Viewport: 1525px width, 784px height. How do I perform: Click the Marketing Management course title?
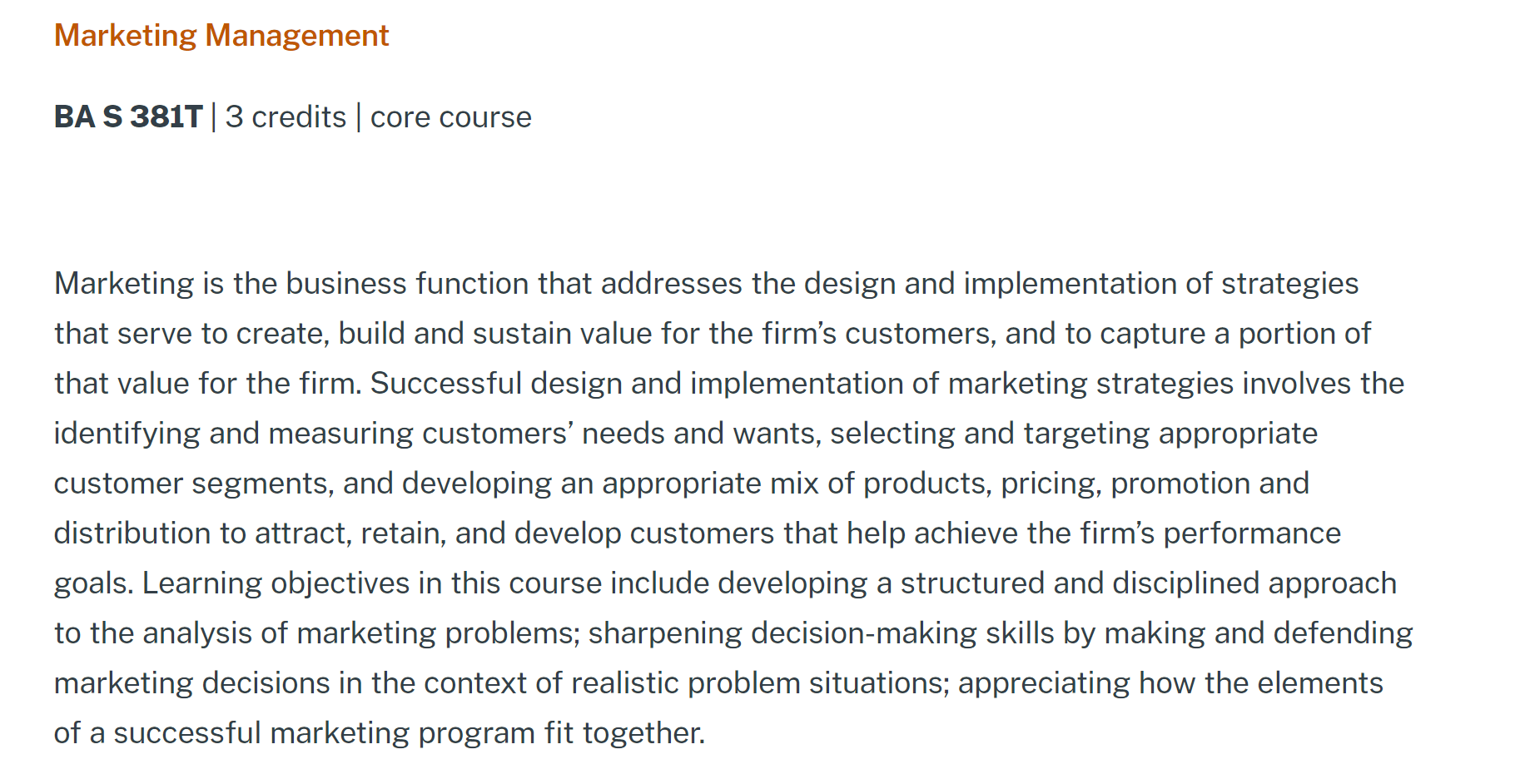coord(221,36)
